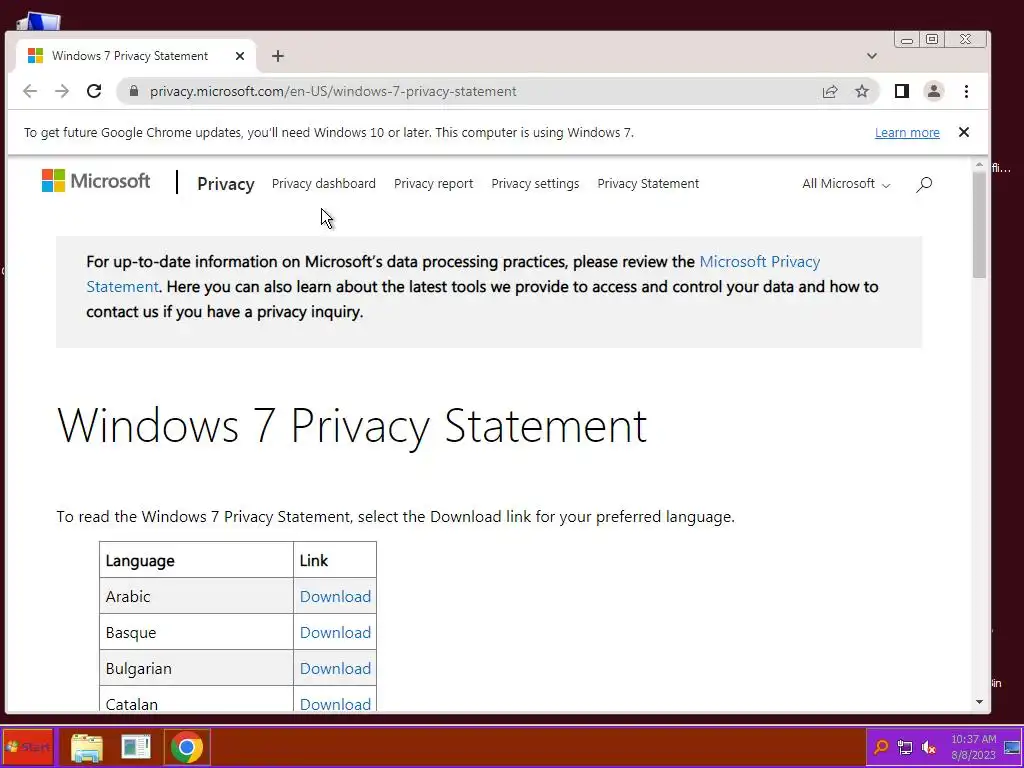Image resolution: width=1024 pixels, height=768 pixels.
Task: Open Chrome's three-dot menu
Action: coord(967,91)
